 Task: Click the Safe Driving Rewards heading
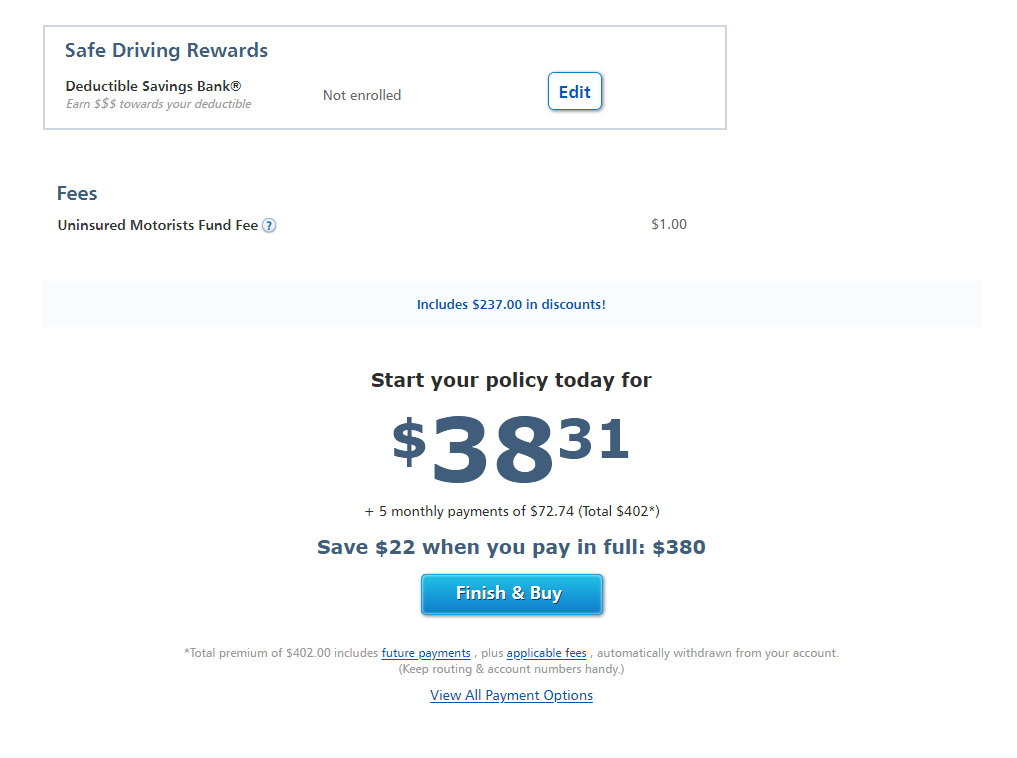pyautogui.click(x=166, y=50)
